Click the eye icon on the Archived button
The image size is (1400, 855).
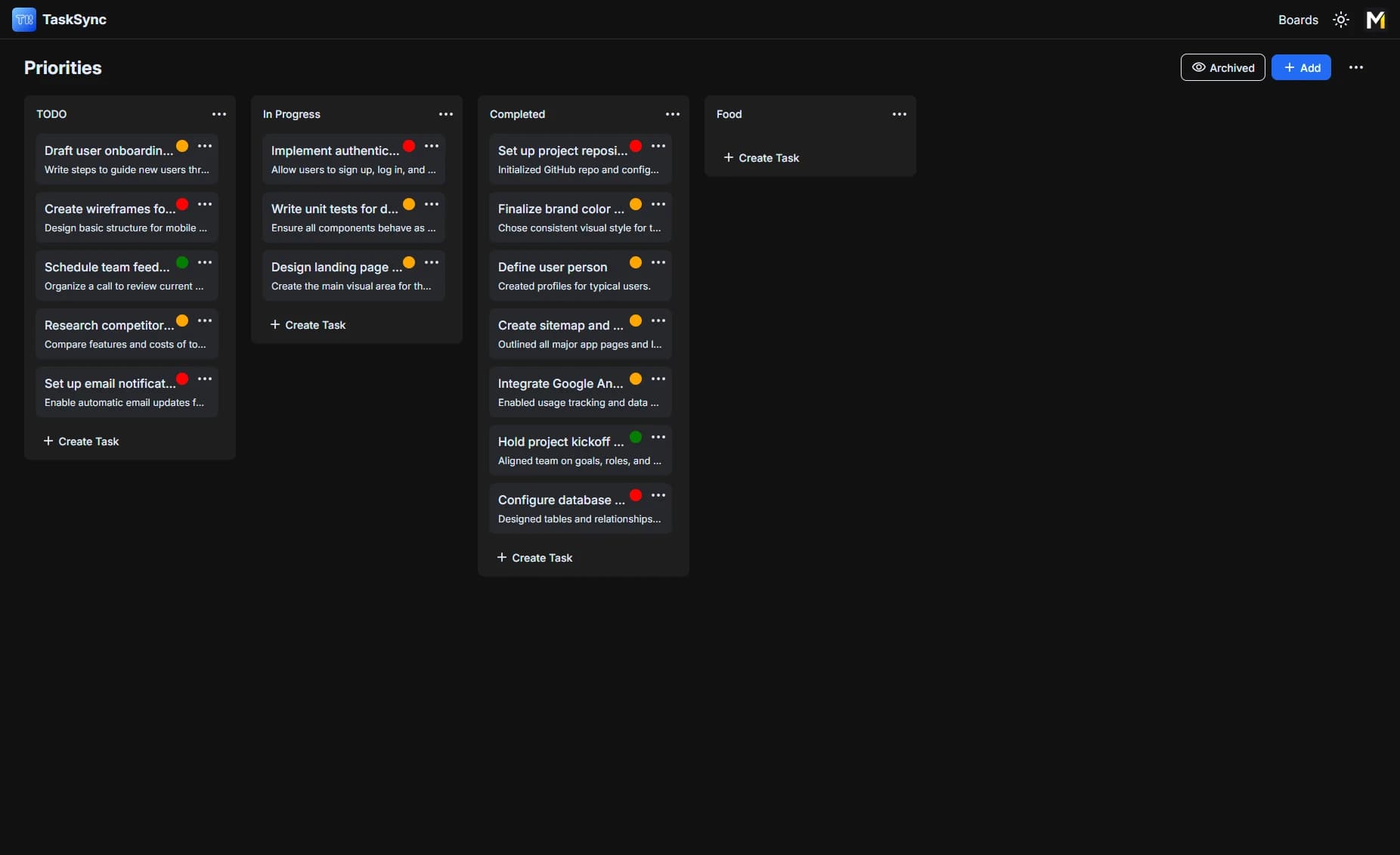(1200, 67)
